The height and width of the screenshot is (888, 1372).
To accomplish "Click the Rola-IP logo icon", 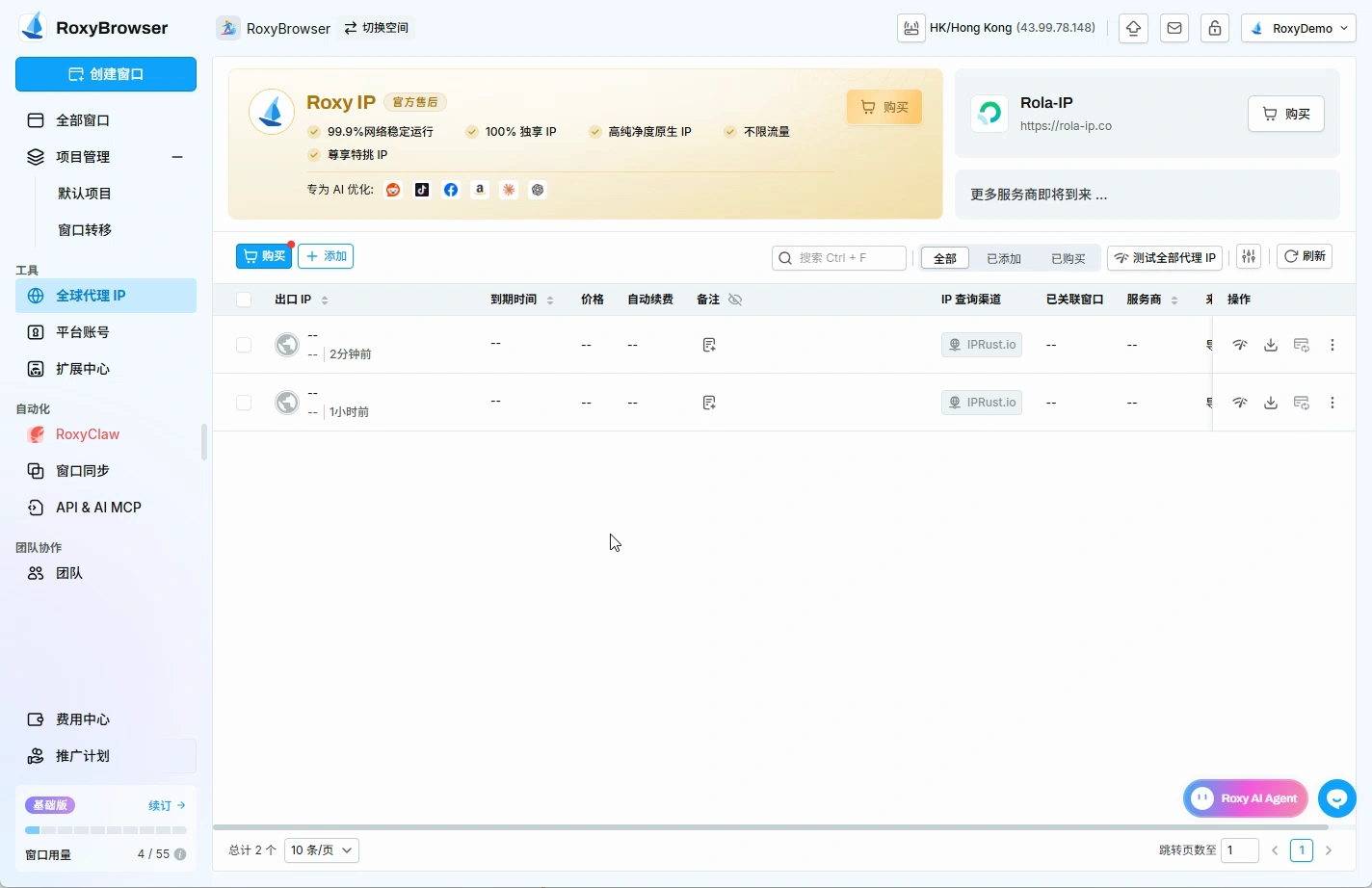I will pyautogui.click(x=989, y=114).
